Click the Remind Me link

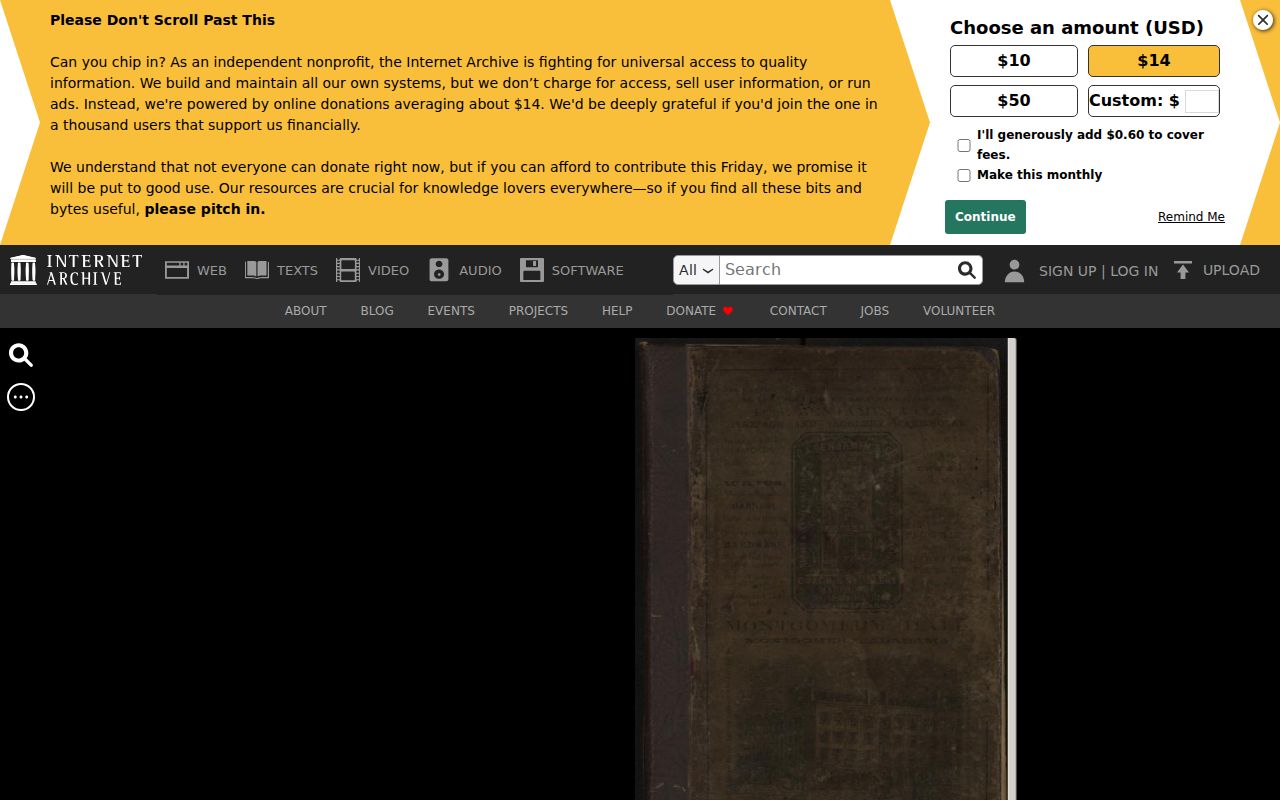(x=1191, y=217)
